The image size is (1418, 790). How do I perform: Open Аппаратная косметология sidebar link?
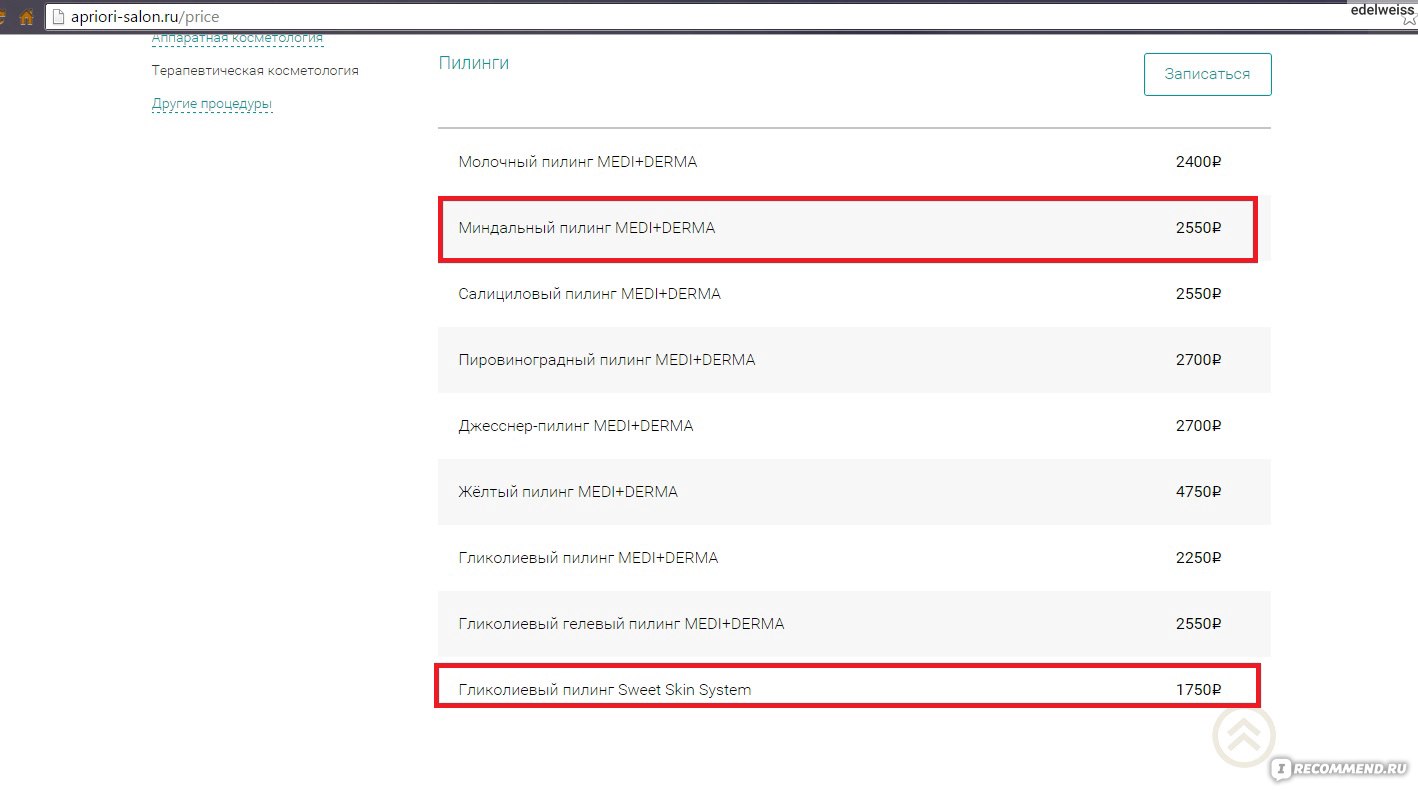tap(237, 38)
